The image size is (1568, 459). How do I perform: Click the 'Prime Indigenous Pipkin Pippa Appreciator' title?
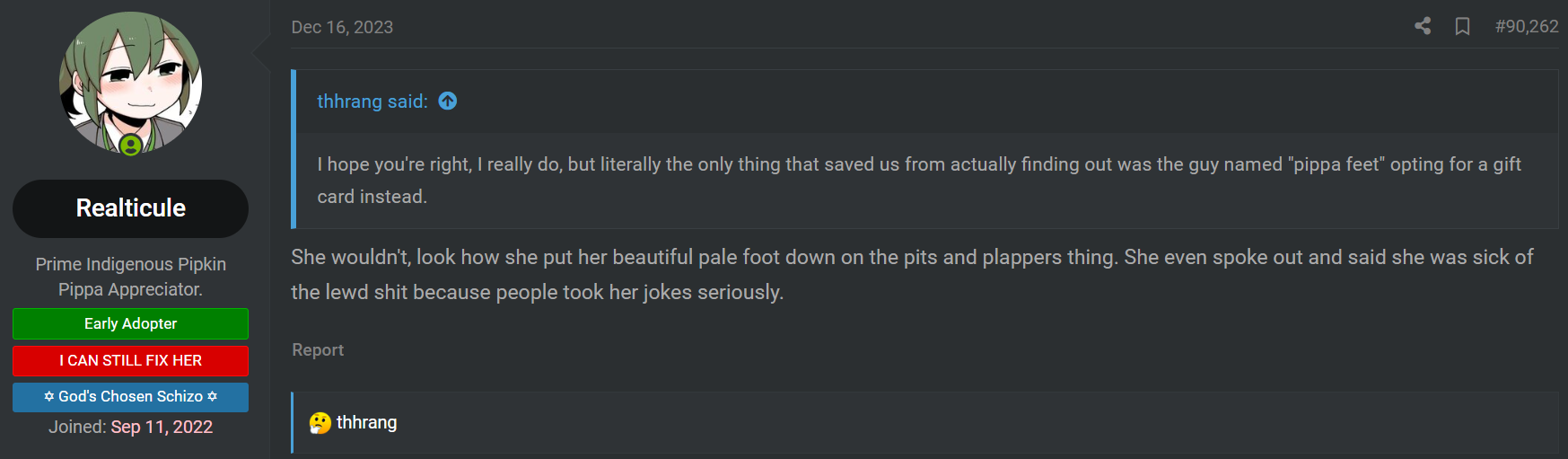pyautogui.click(x=130, y=277)
